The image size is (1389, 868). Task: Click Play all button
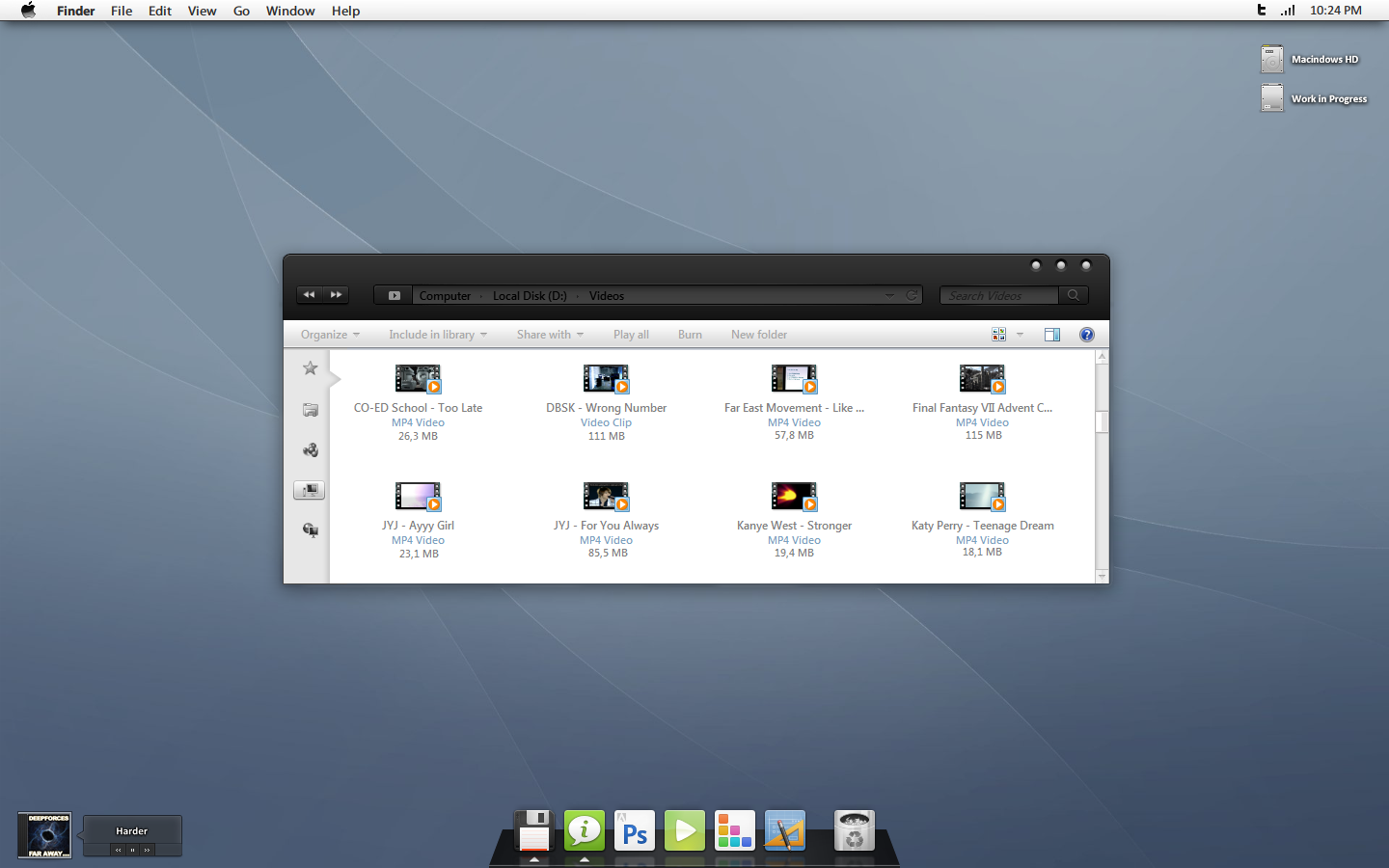point(631,335)
